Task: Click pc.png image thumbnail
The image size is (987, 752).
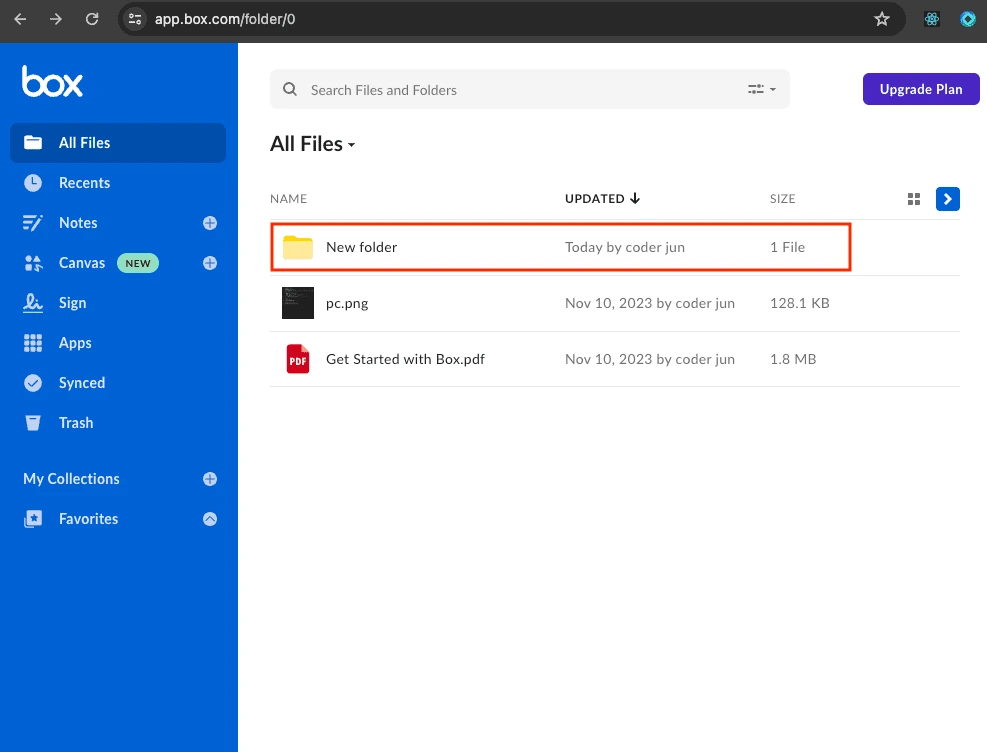Action: click(x=298, y=303)
